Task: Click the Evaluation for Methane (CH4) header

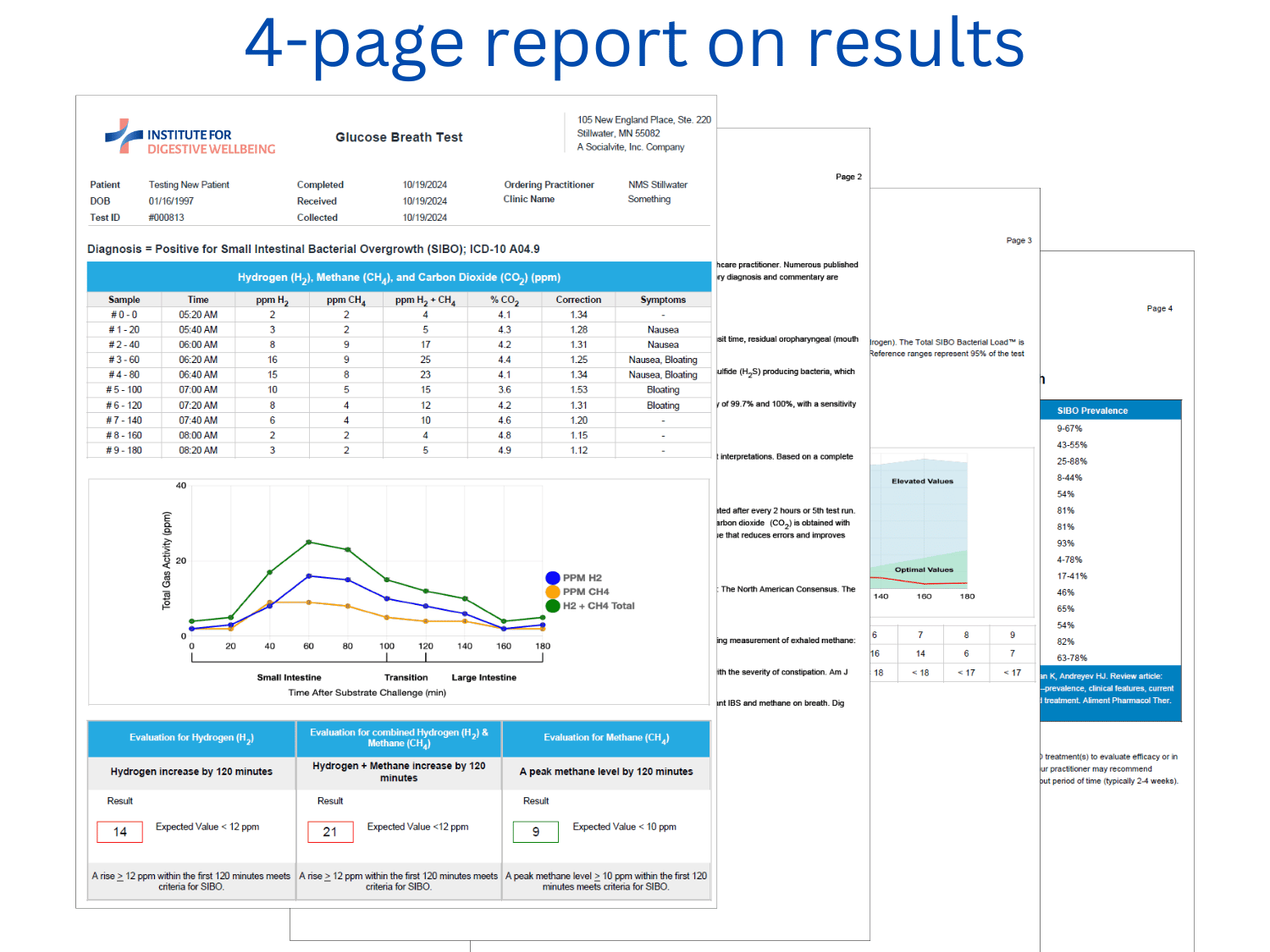Action: tap(606, 738)
